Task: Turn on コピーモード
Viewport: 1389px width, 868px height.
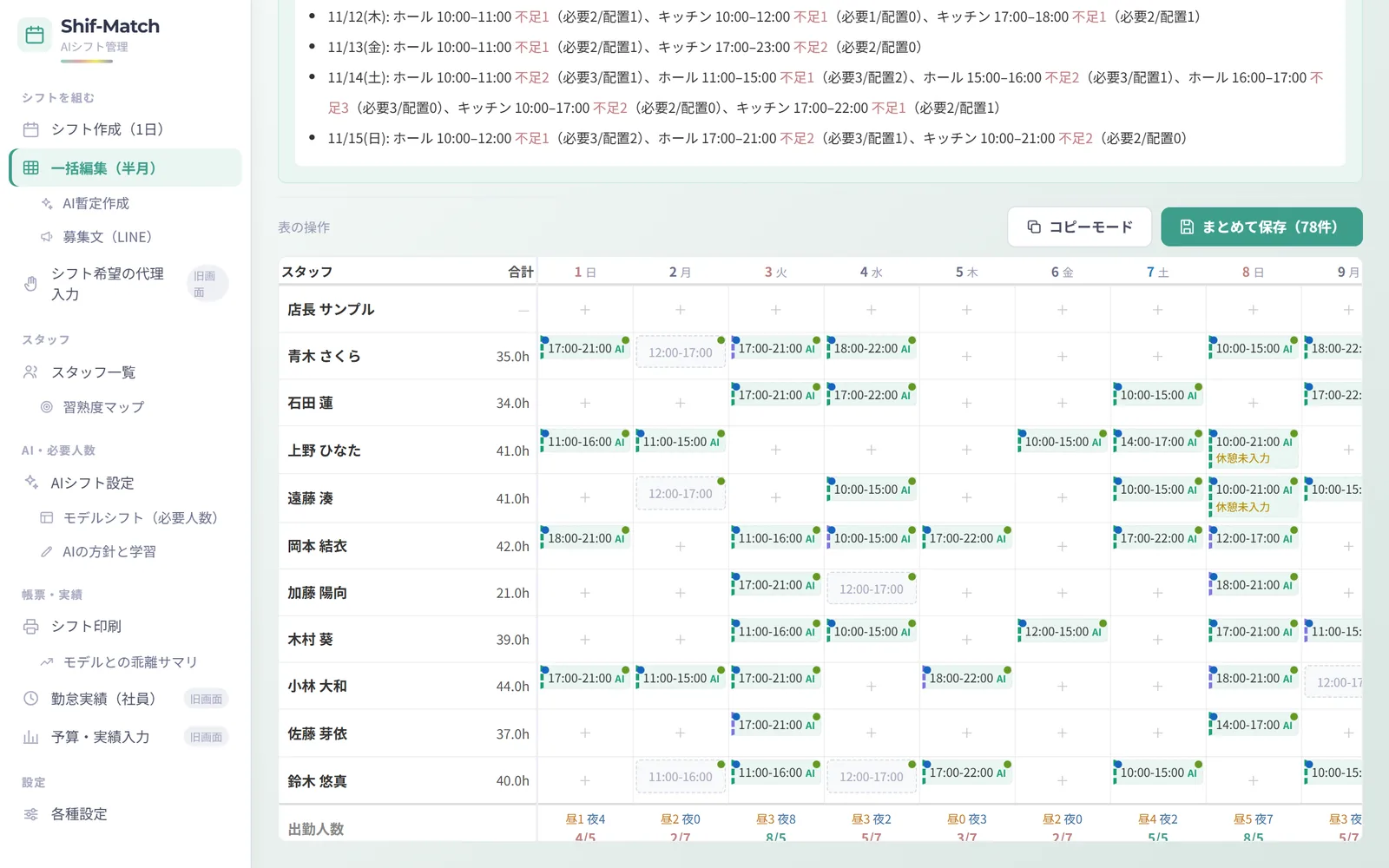Action: point(1079,227)
